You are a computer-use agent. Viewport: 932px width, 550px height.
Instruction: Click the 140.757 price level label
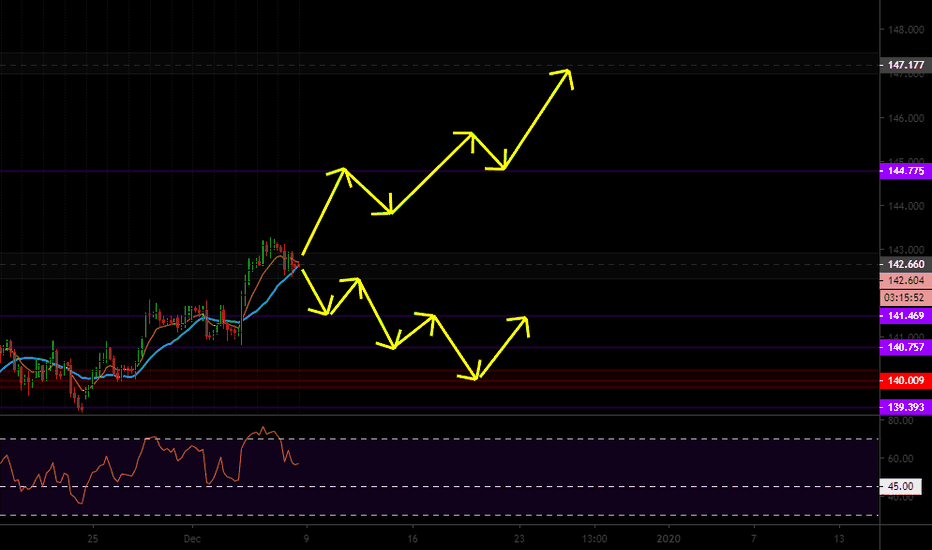pyautogui.click(x=904, y=348)
